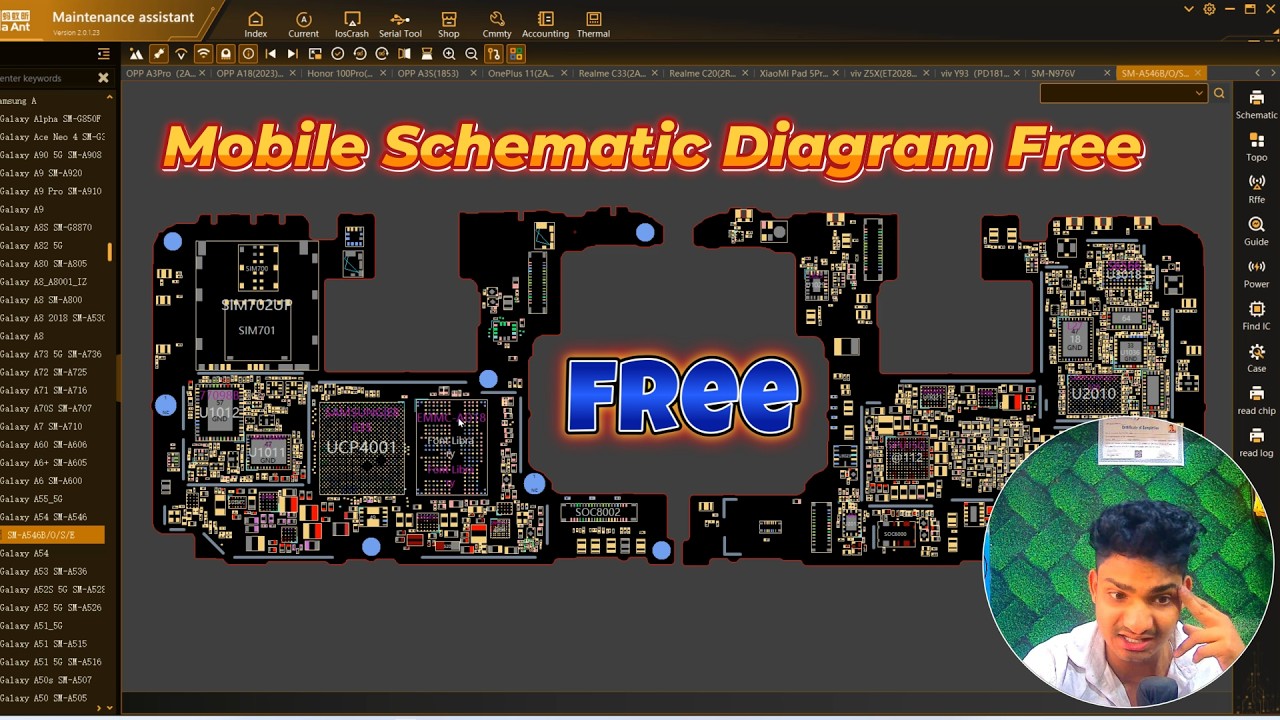The width and height of the screenshot is (1280, 720).
Task: Open the Case panel
Action: pyautogui.click(x=1257, y=358)
